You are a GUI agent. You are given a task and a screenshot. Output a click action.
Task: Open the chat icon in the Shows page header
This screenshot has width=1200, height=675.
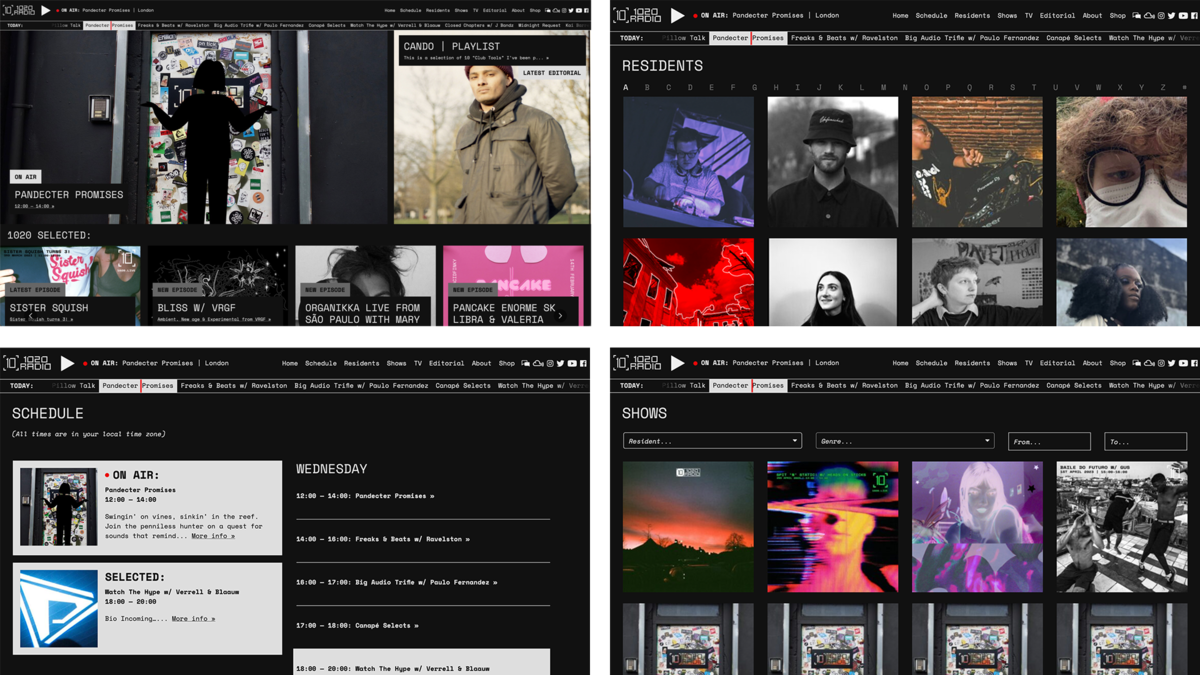(1137, 363)
